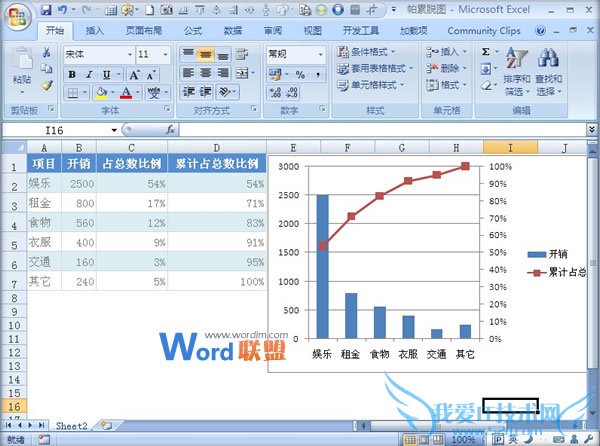The height and width of the screenshot is (446, 600).
Task: Apply comma style
Action: [x=318, y=75]
